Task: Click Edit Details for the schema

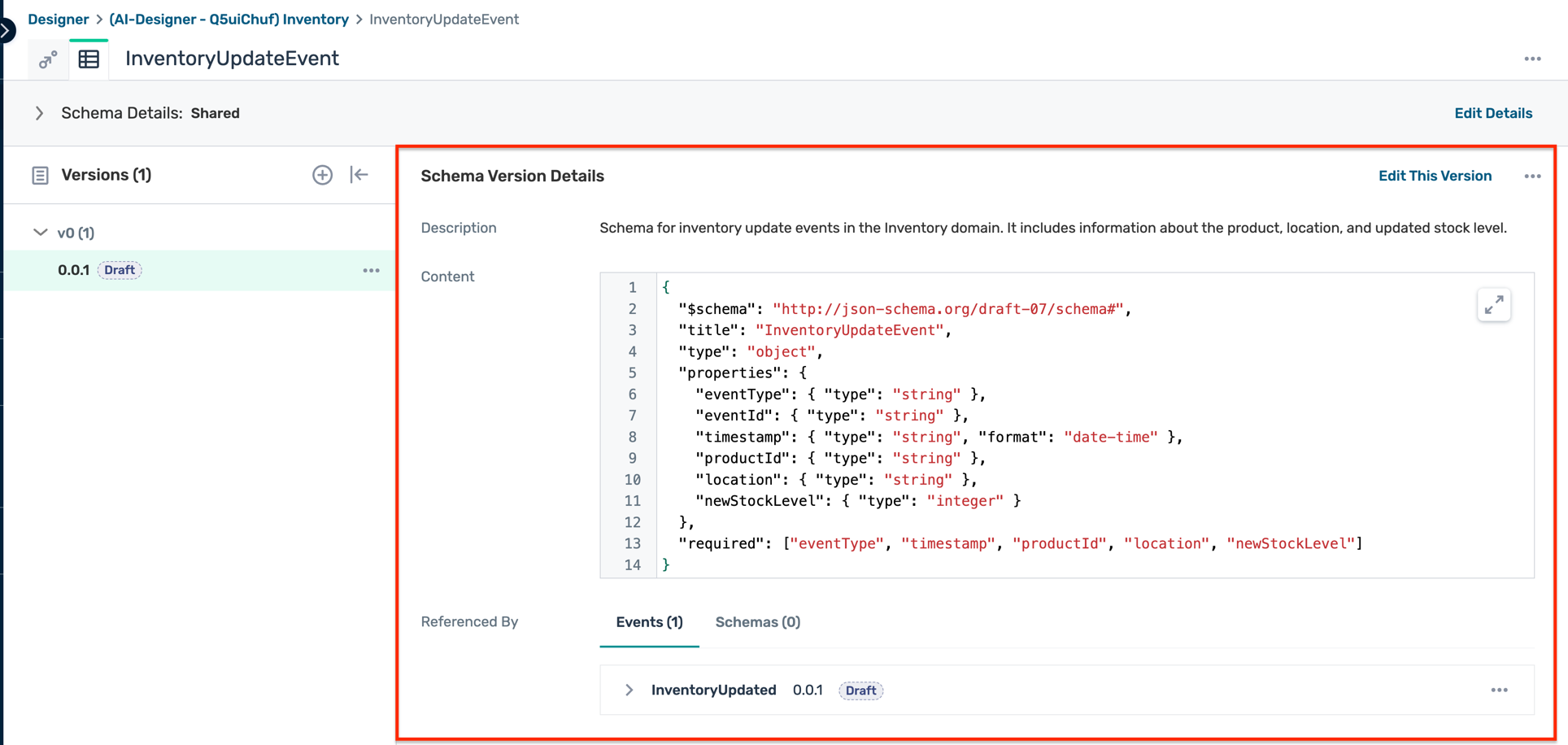Action: click(x=1493, y=113)
